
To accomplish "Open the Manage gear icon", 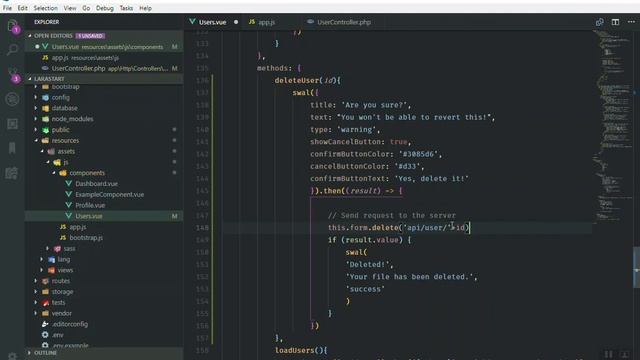I will pyautogui.click(x=12, y=356).
